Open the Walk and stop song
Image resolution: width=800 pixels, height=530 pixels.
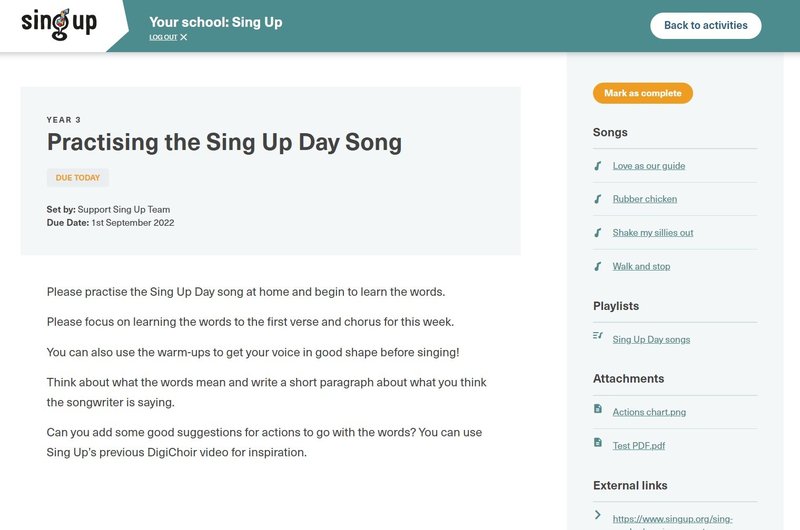pyautogui.click(x=641, y=266)
